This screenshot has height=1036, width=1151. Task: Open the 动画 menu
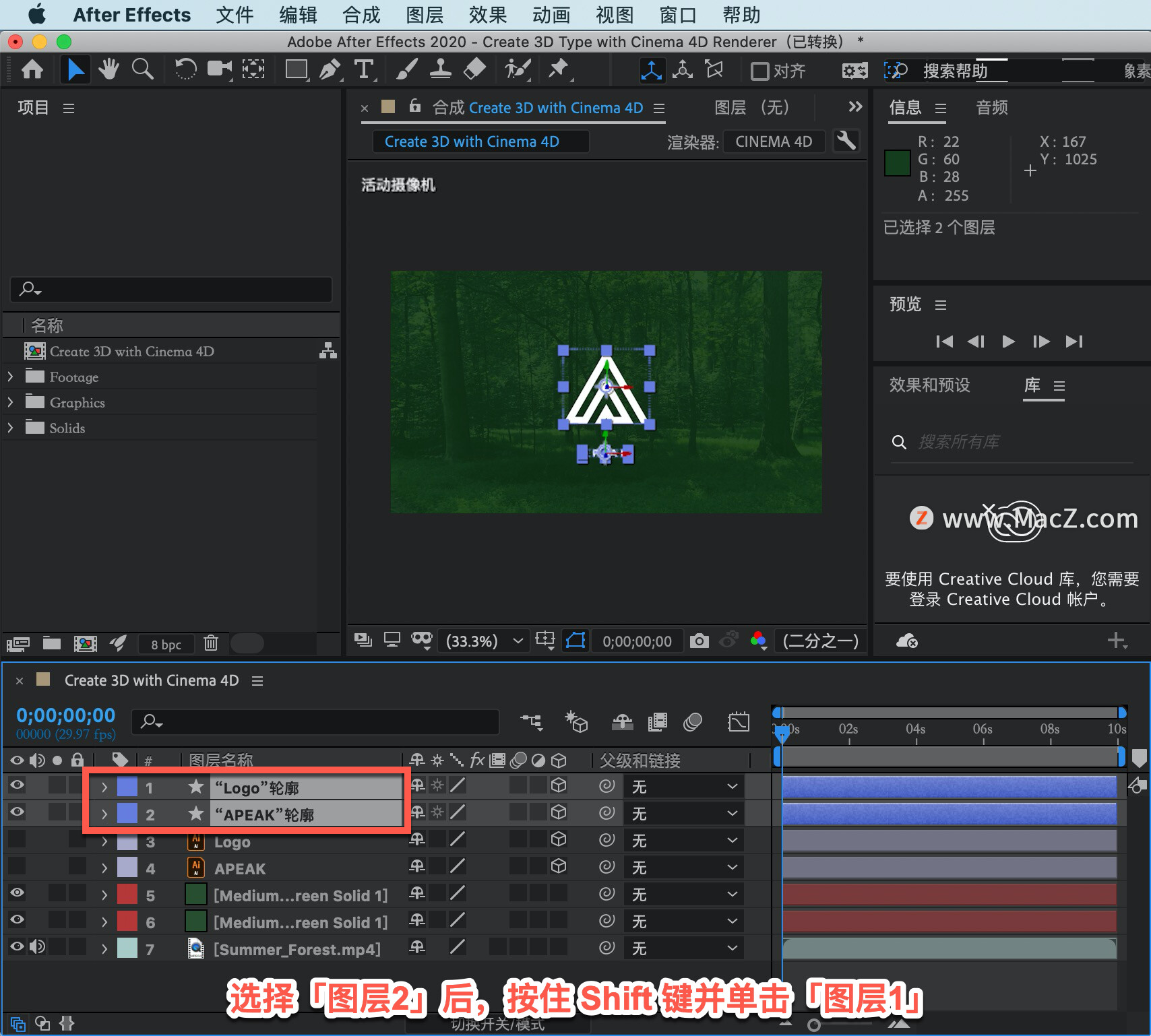551,15
